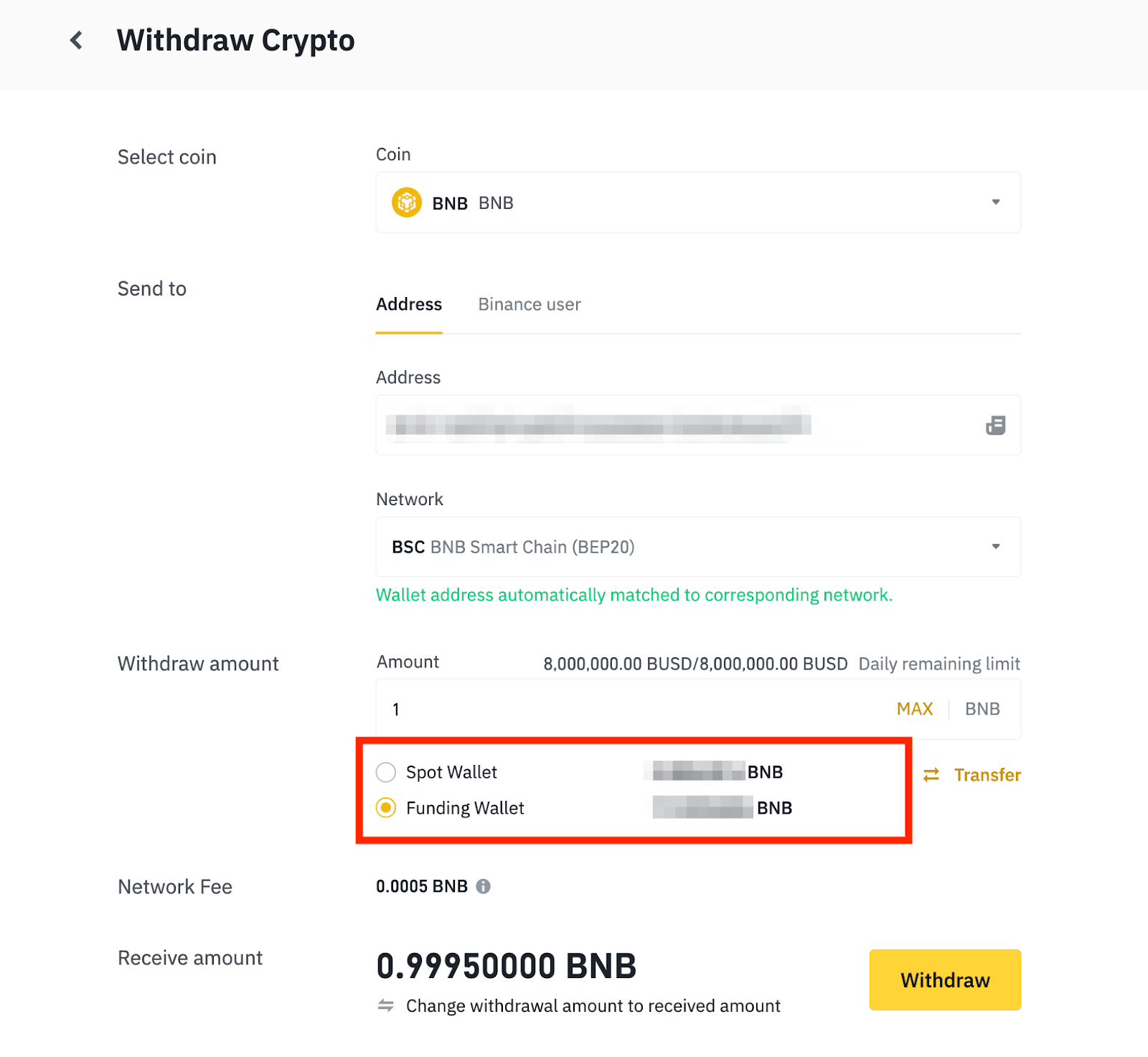Click the Change withdrawal amount to received amount link
Screen dimensions: 1148x1057
tap(593, 1006)
